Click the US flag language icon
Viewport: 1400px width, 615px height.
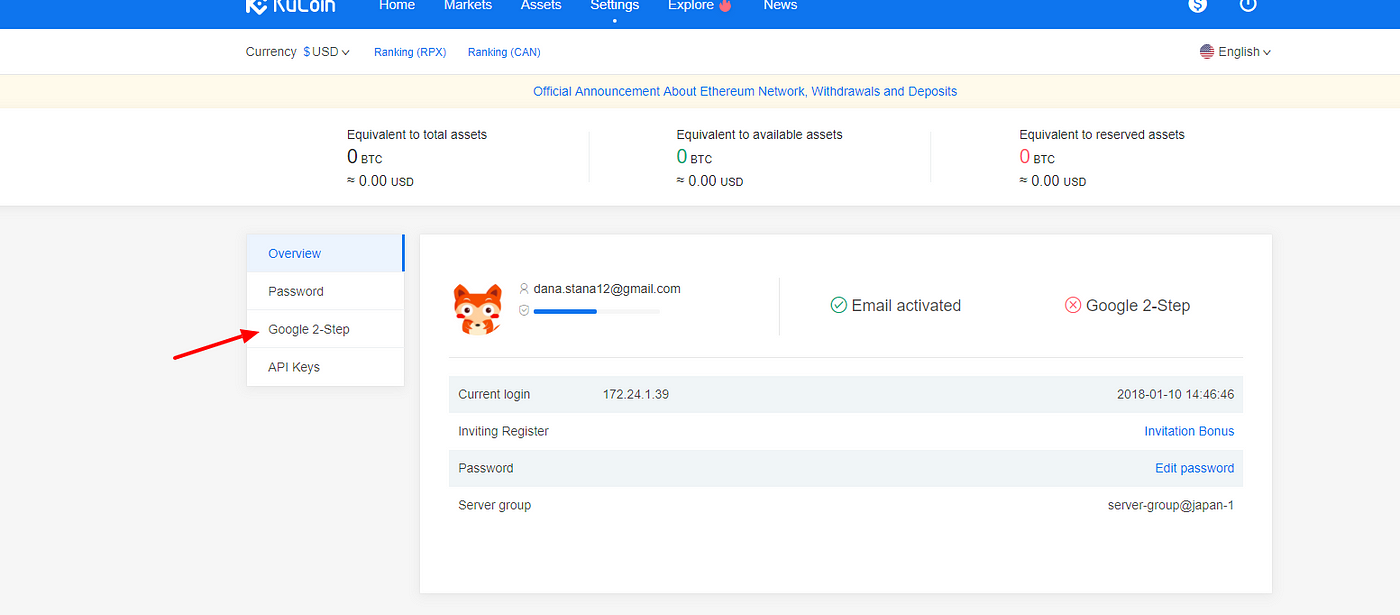[x=1207, y=52]
